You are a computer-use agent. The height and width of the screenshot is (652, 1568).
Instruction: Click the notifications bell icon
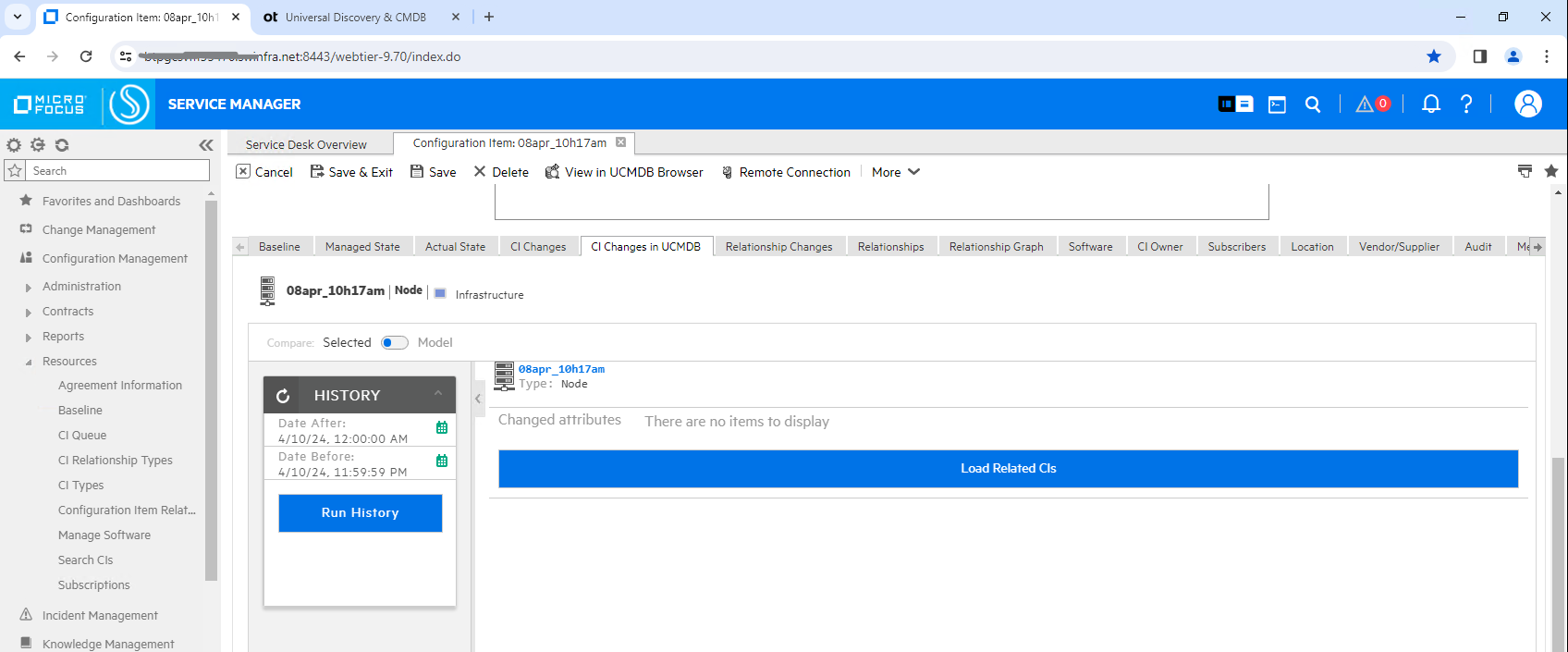pos(1430,105)
